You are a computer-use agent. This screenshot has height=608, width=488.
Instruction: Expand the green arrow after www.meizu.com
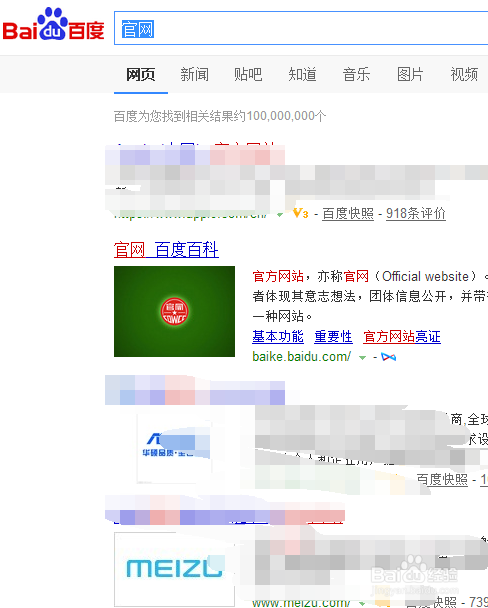[x=362, y=604]
